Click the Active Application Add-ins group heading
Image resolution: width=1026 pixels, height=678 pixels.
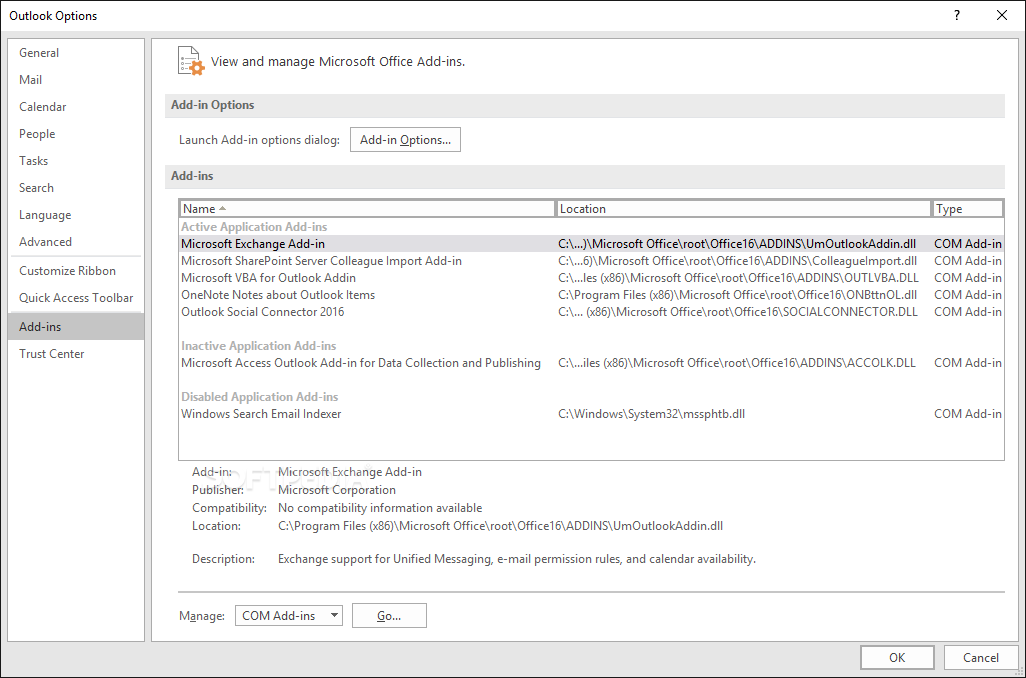(x=254, y=226)
